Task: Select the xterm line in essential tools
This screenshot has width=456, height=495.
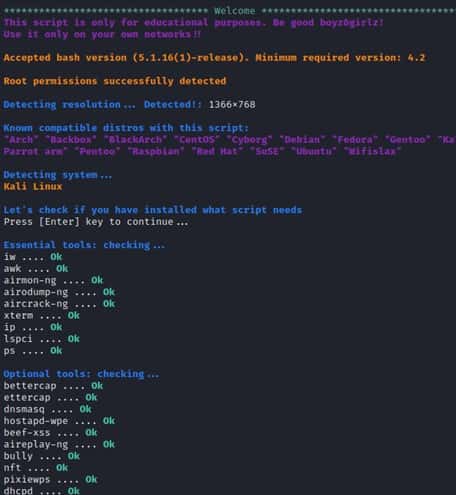Action: click(x=42, y=315)
